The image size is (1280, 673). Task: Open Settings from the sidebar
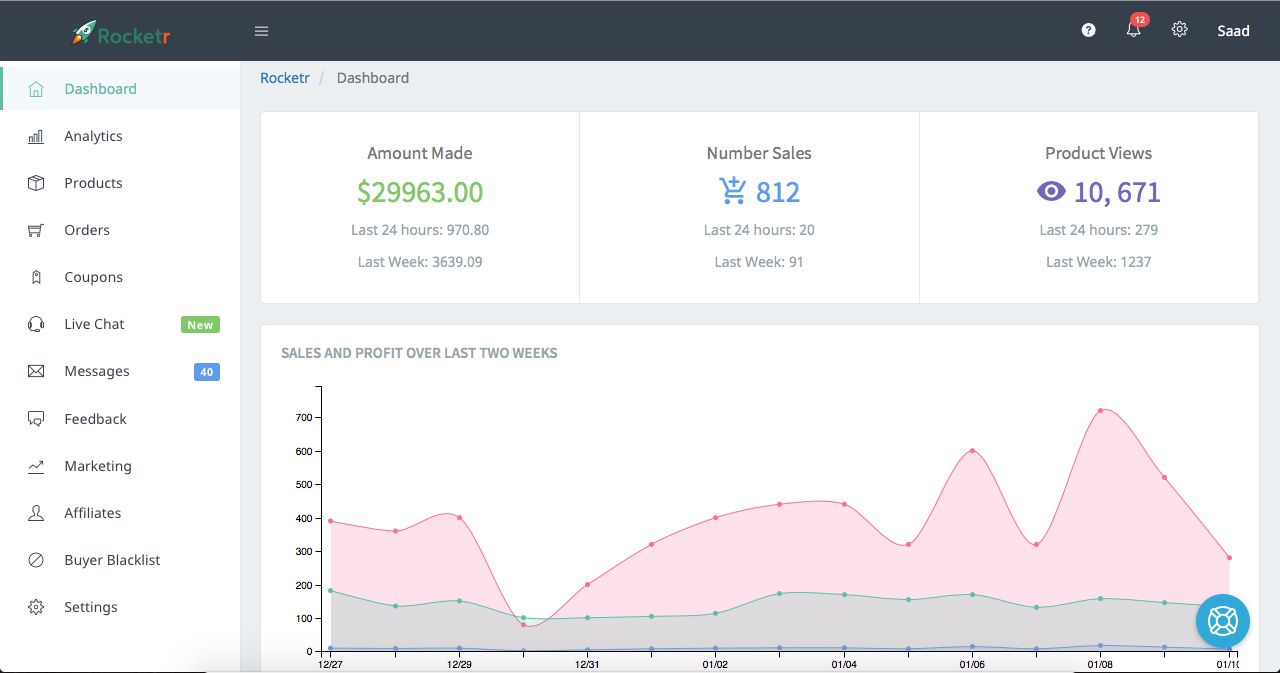(x=90, y=607)
